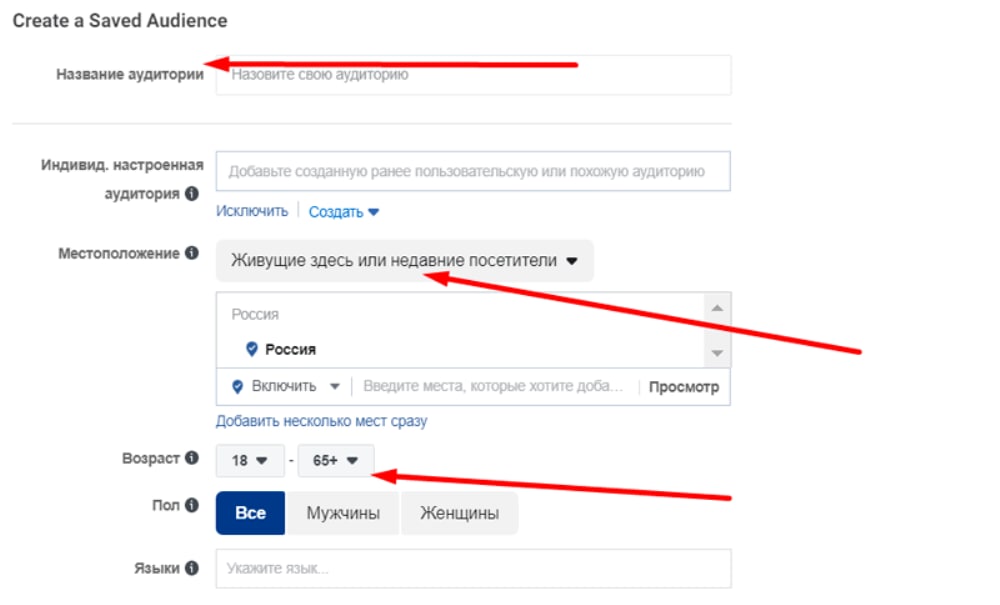Viewport: 1000px width, 605px height.
Task: Click location pin icon beside bold Россия
Action: tap(252, 349)
